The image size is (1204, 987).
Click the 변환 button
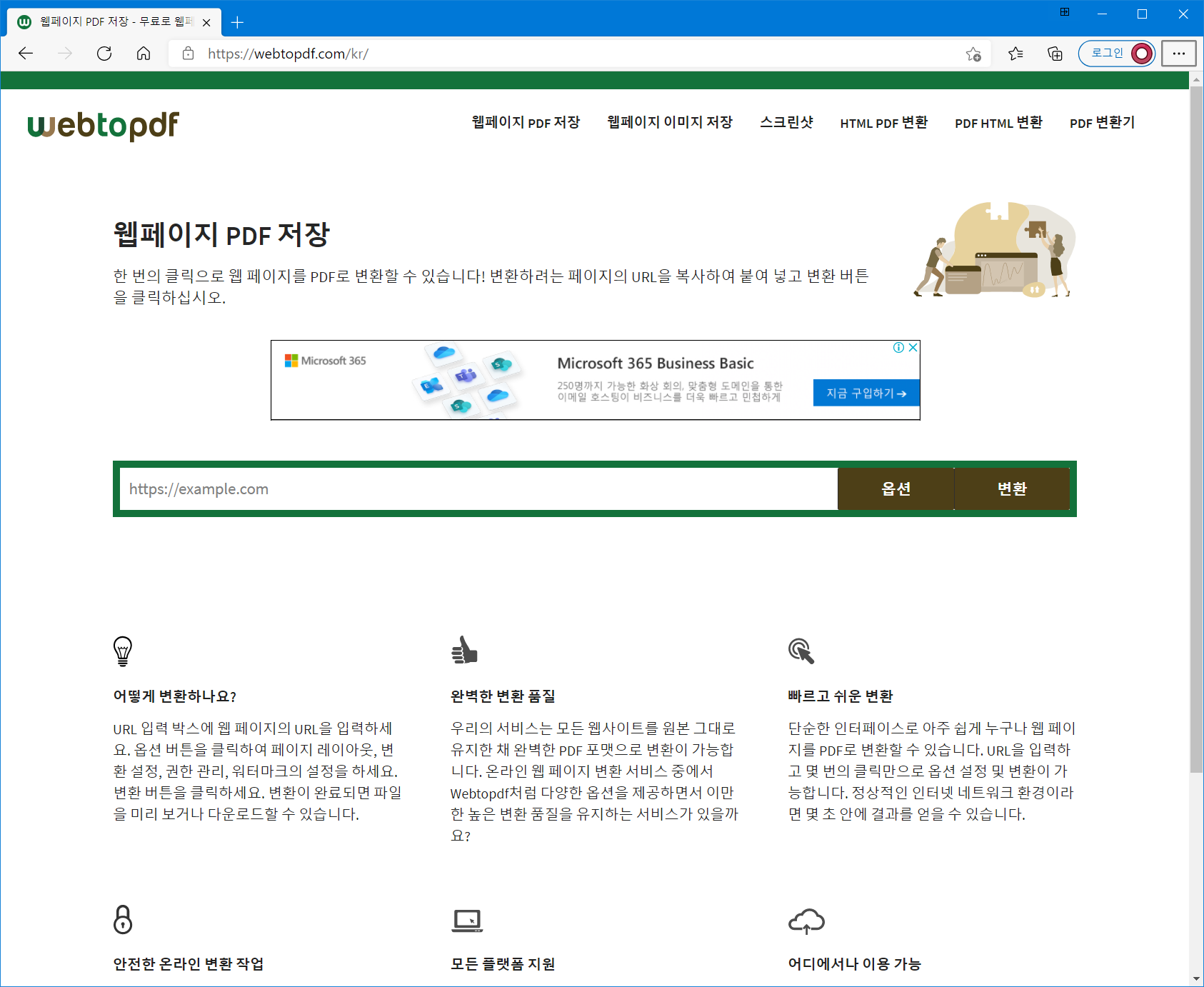(1012, 489)
